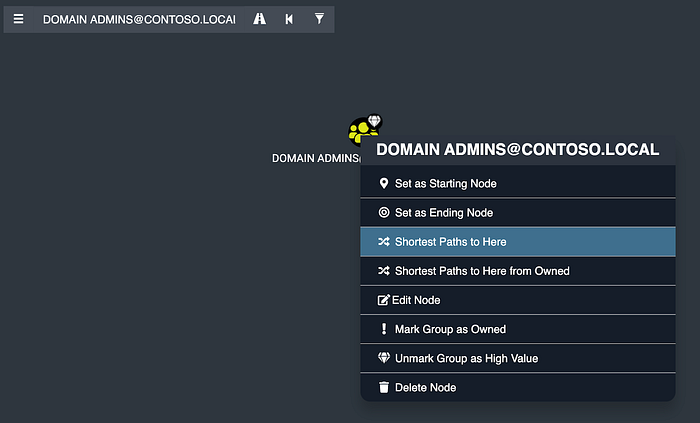Select Unmark Group as High Value
This screenshot has width=700, height=423.
[x=518, y=358]
